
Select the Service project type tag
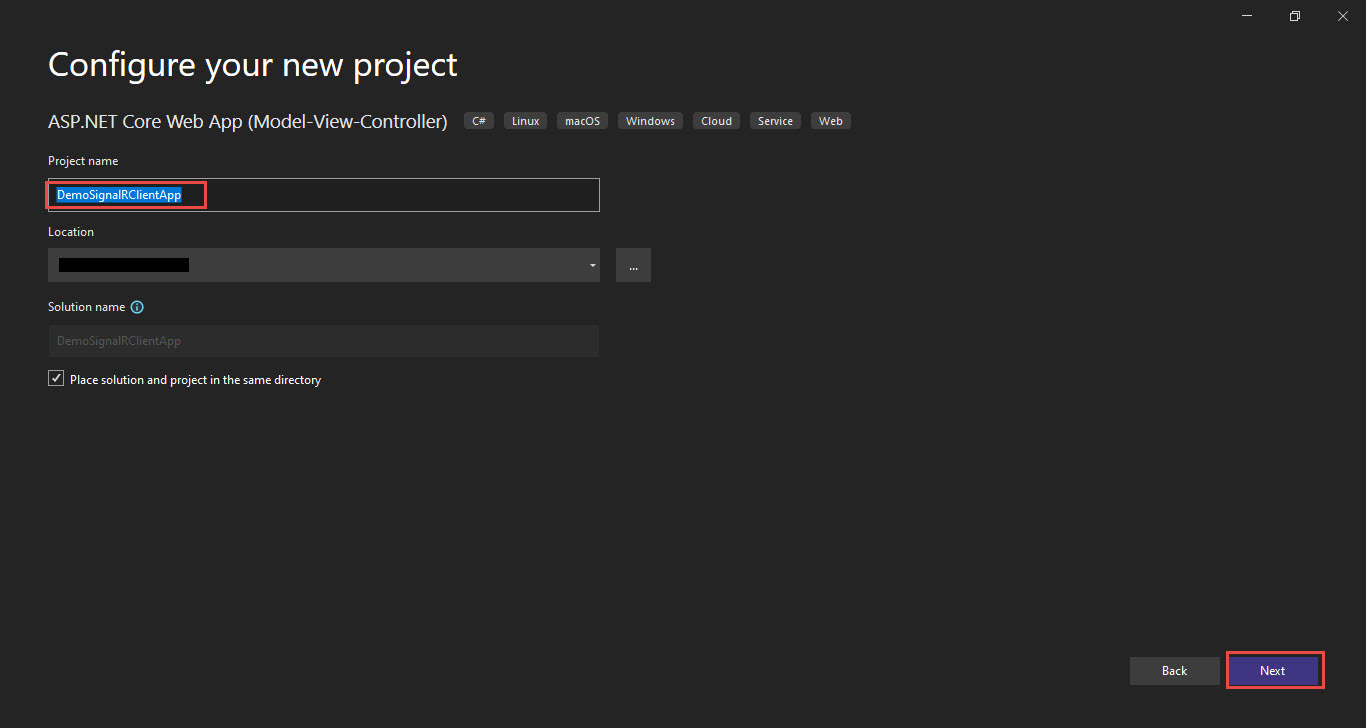pos(775,121)
